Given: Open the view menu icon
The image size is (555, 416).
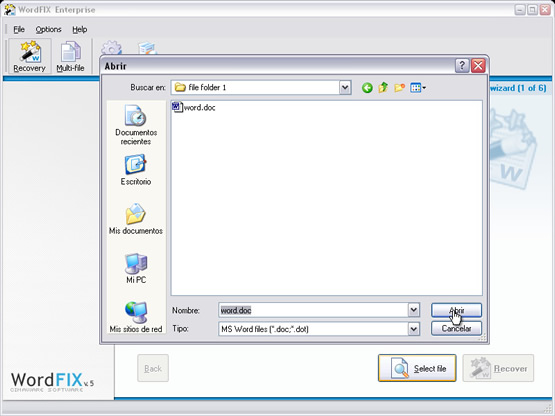Looking at the screenshot, I should pyautogui.click(x=418, y=87).
